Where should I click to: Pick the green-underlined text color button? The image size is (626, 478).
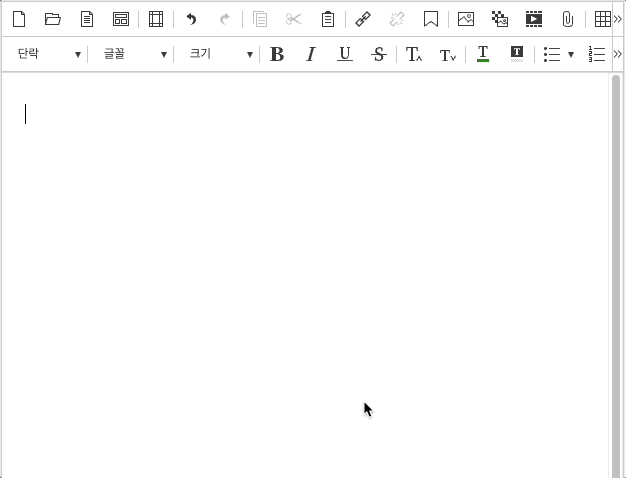click(x=483, y=54)
